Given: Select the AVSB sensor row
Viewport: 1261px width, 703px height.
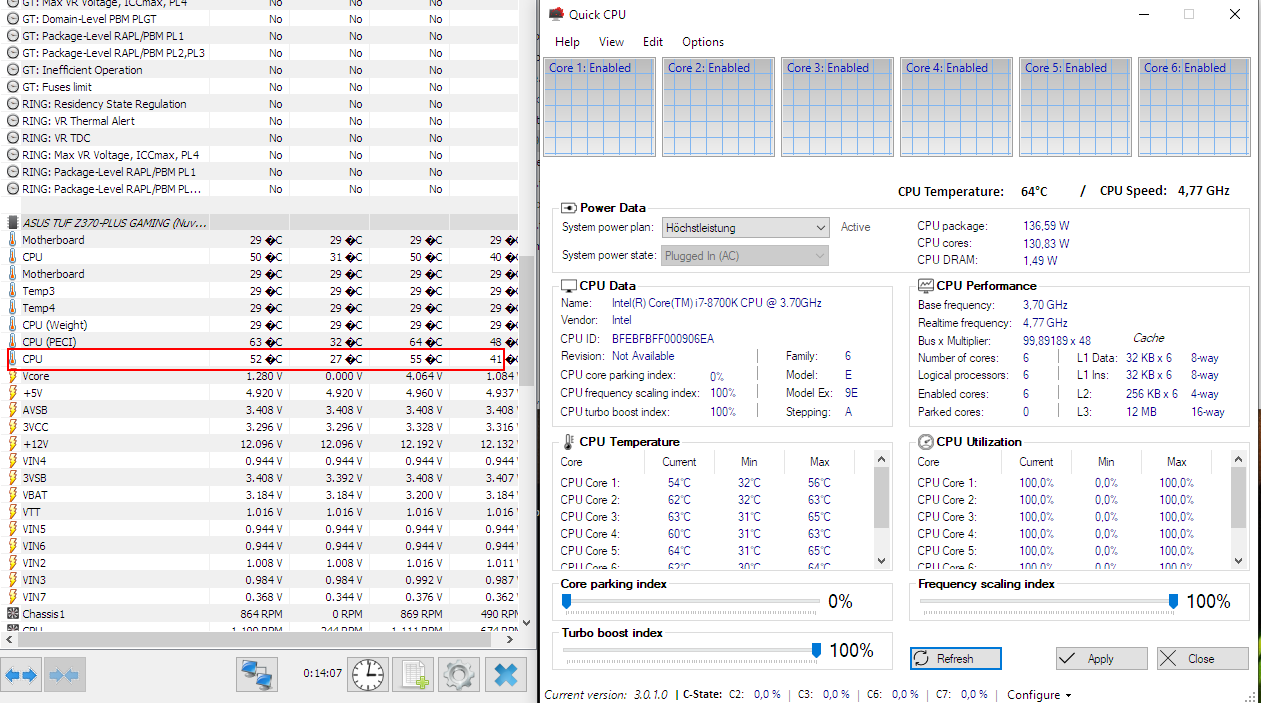Looking at the screenshot, I should point(260,410).
